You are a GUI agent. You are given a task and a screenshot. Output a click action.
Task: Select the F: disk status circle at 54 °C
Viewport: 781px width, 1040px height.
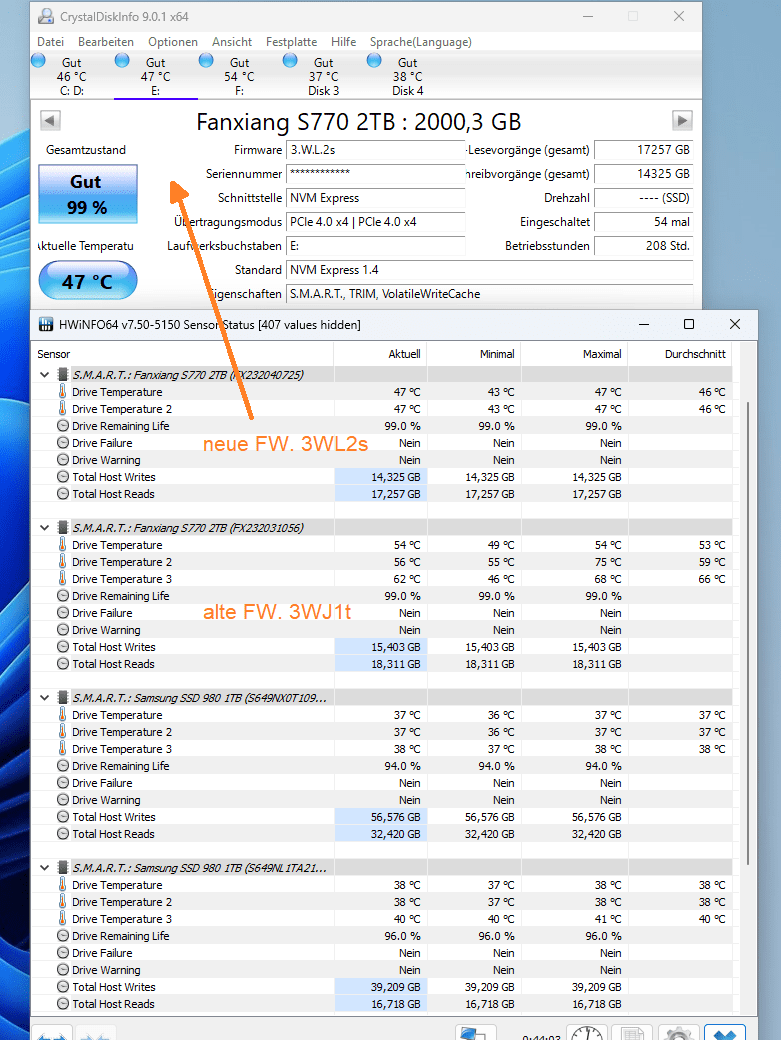(x=206, y=61)
